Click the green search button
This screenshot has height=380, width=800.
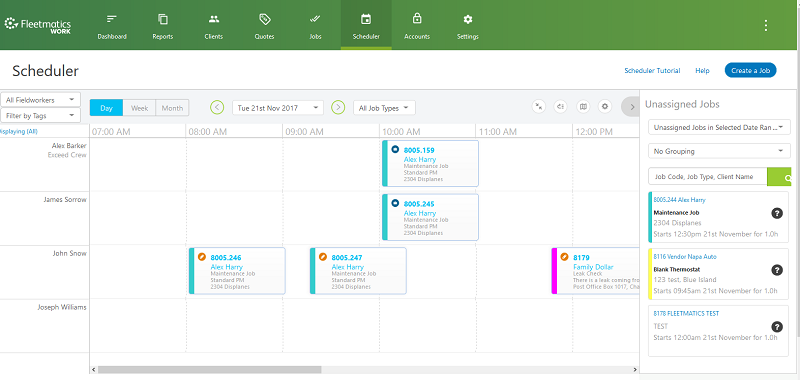(x=780, y=176)
